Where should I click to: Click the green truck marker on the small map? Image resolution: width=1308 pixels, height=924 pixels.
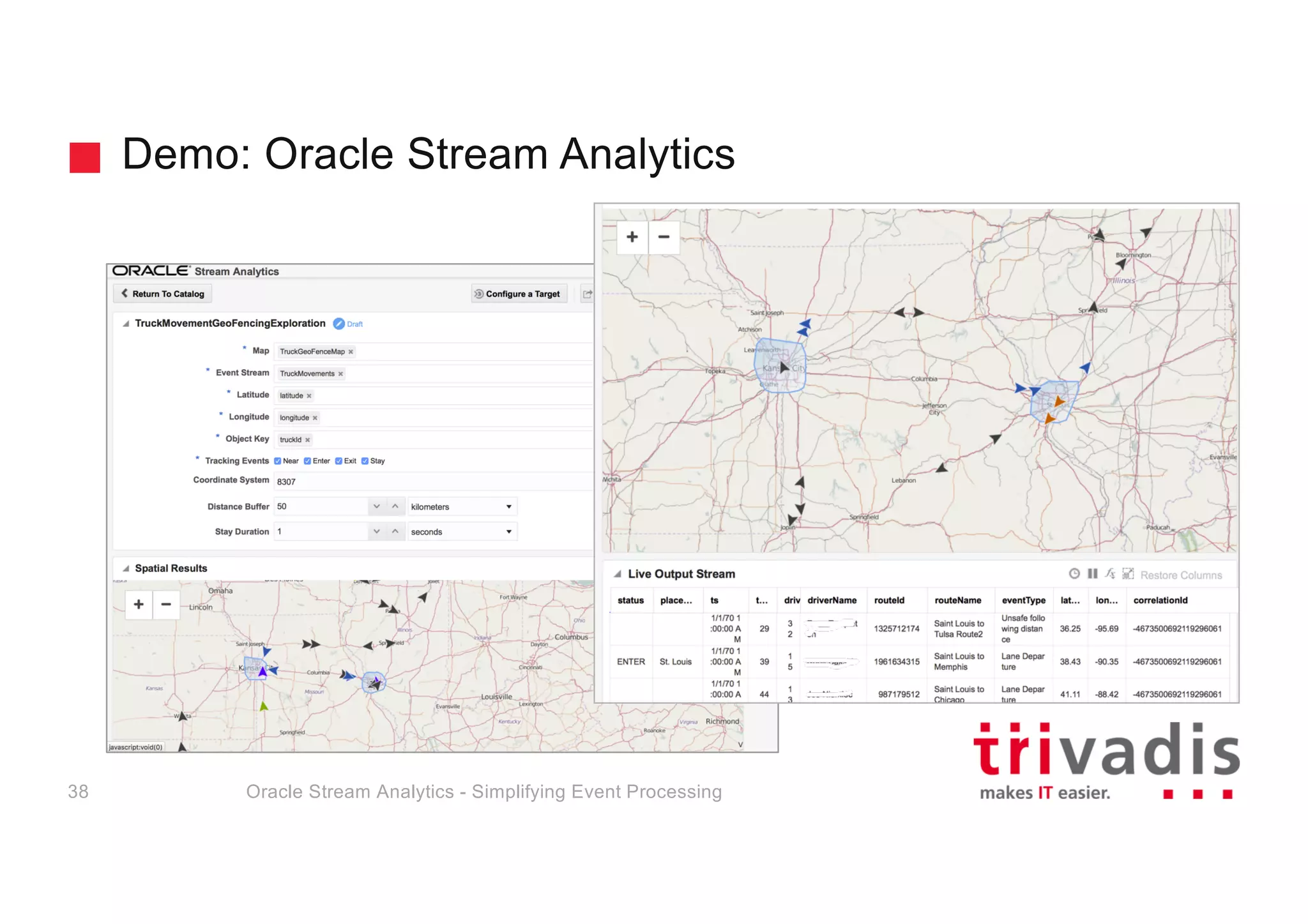tap(264, 706)
